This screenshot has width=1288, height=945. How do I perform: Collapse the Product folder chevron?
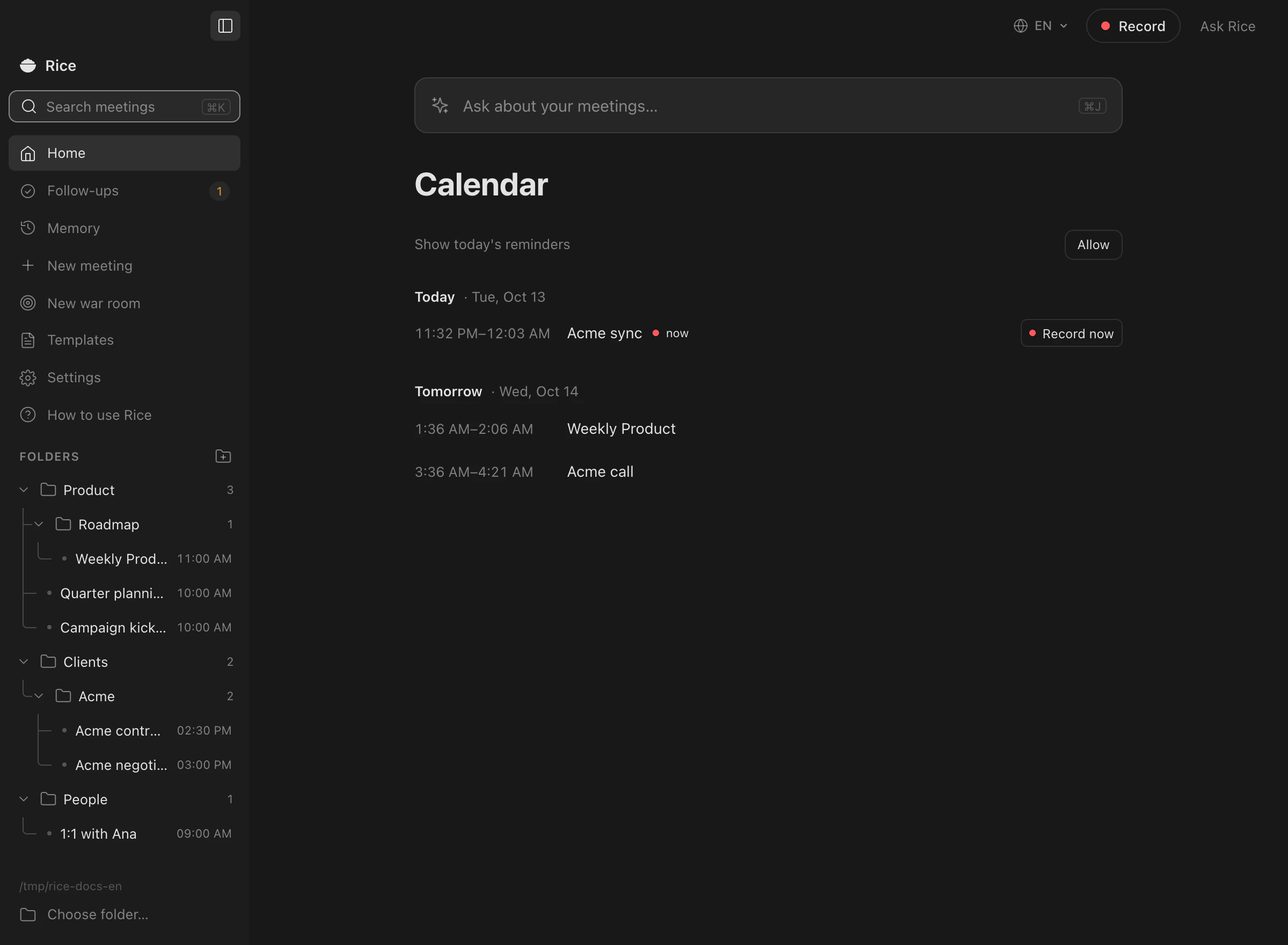(24, 490)
